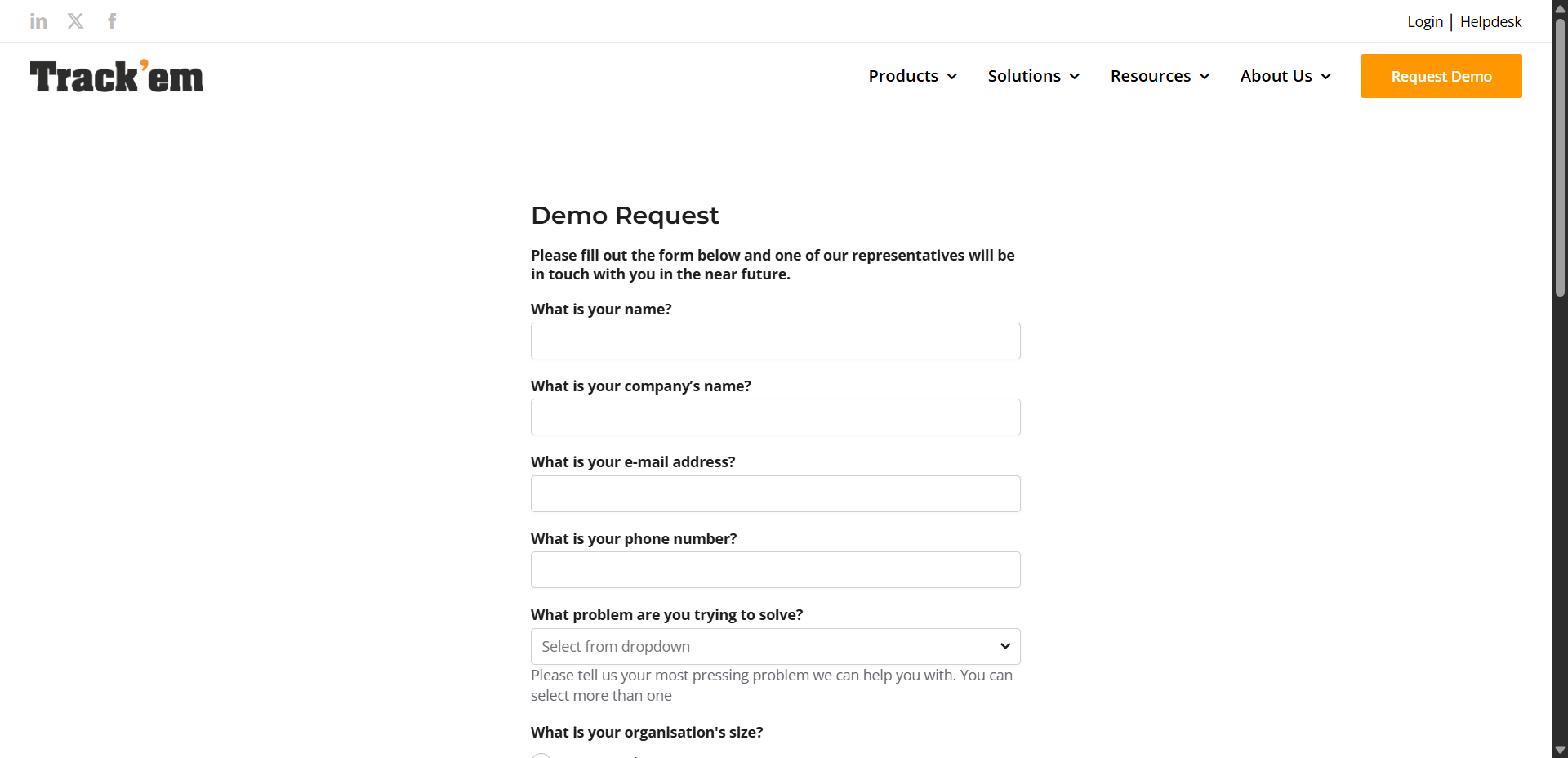
Task: Open the Helpdesk link
Action: (1490, 22)
